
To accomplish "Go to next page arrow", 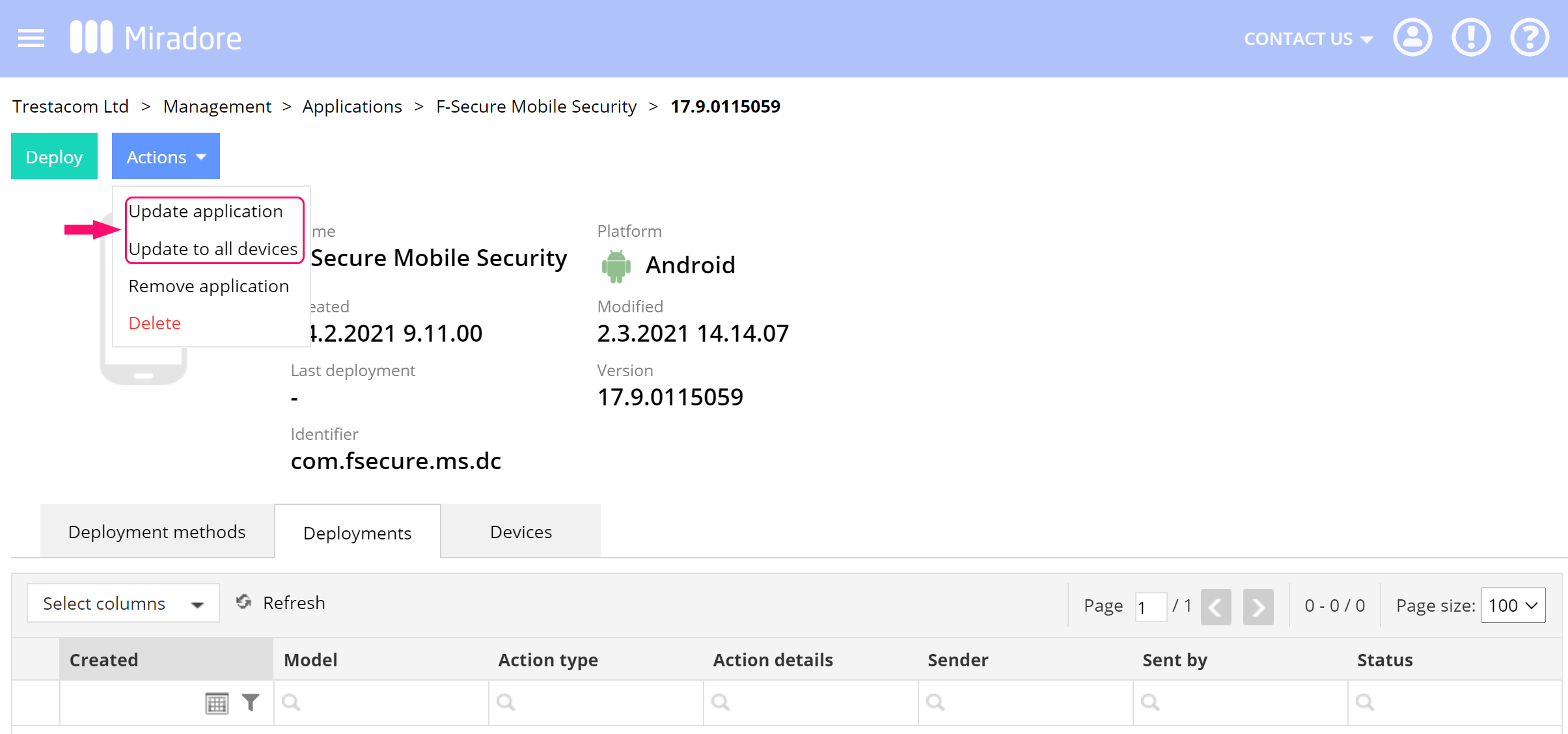I will (1258, 606).
